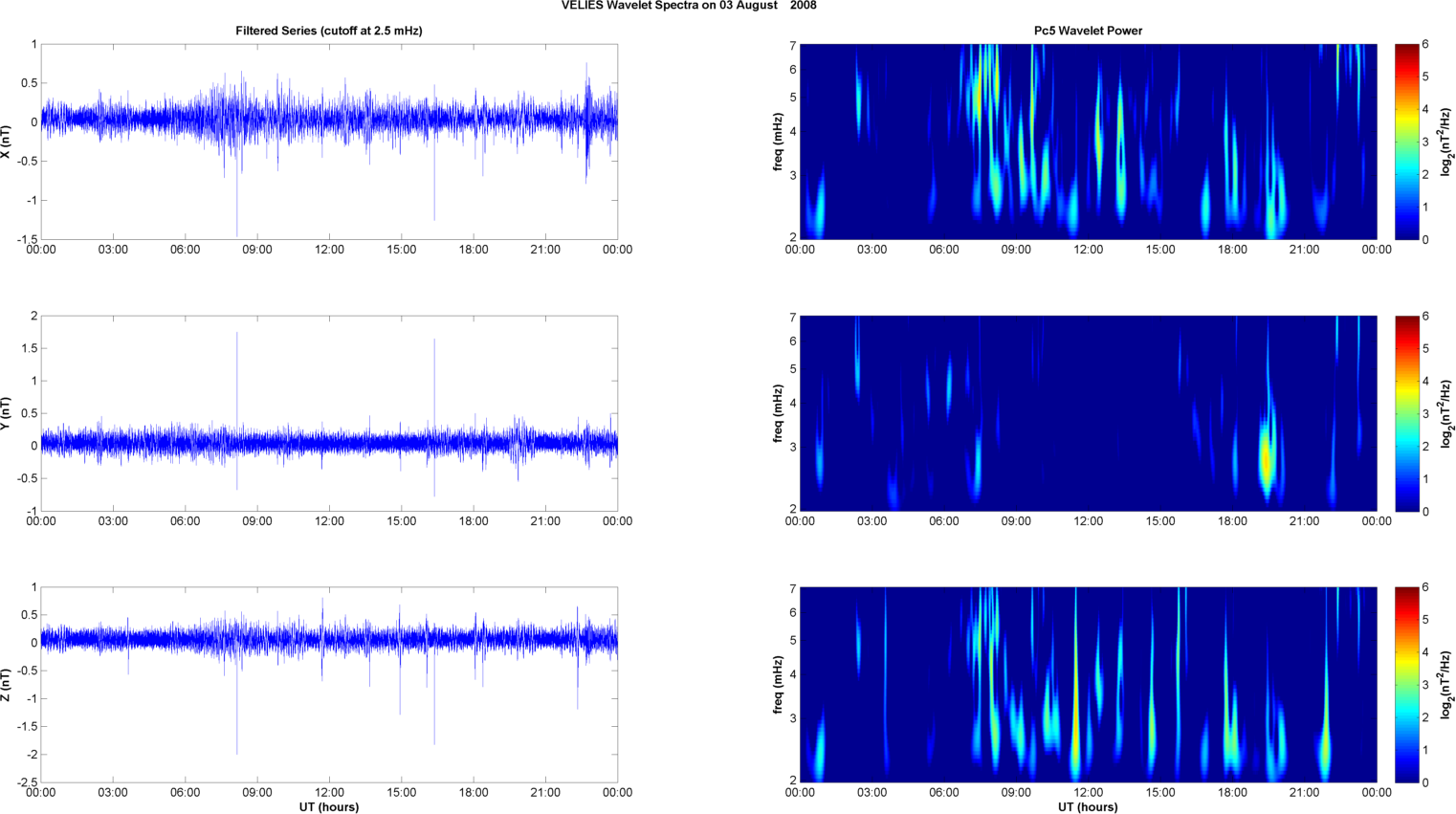
Task: Click the -2.5 tick on the Z (nT) axis
Action: pyautogui.click(x=26, y=782)
